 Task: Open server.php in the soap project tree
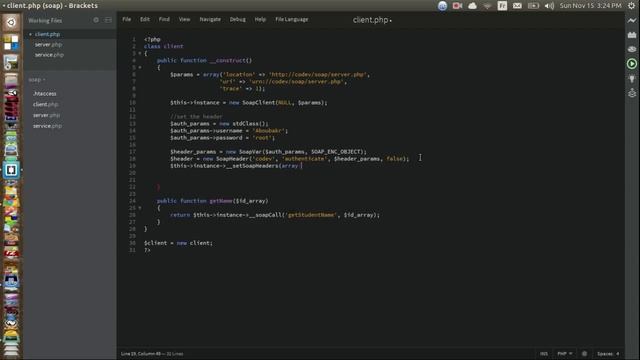click(46, 115)
